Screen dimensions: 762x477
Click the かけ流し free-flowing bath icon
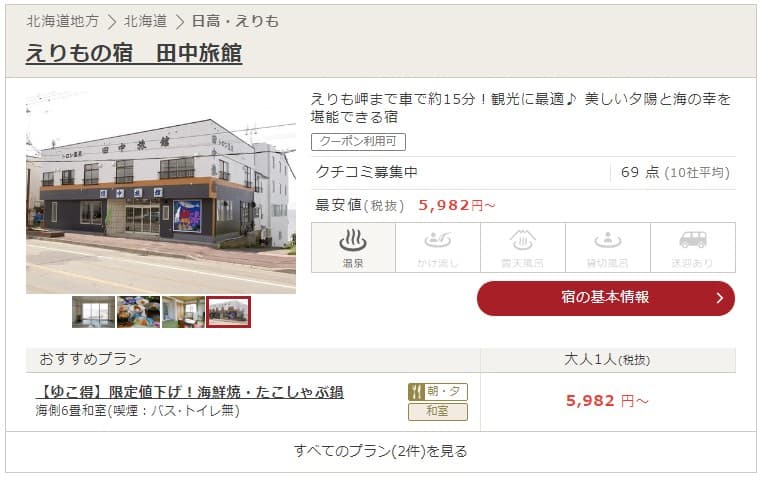point(438,248)
